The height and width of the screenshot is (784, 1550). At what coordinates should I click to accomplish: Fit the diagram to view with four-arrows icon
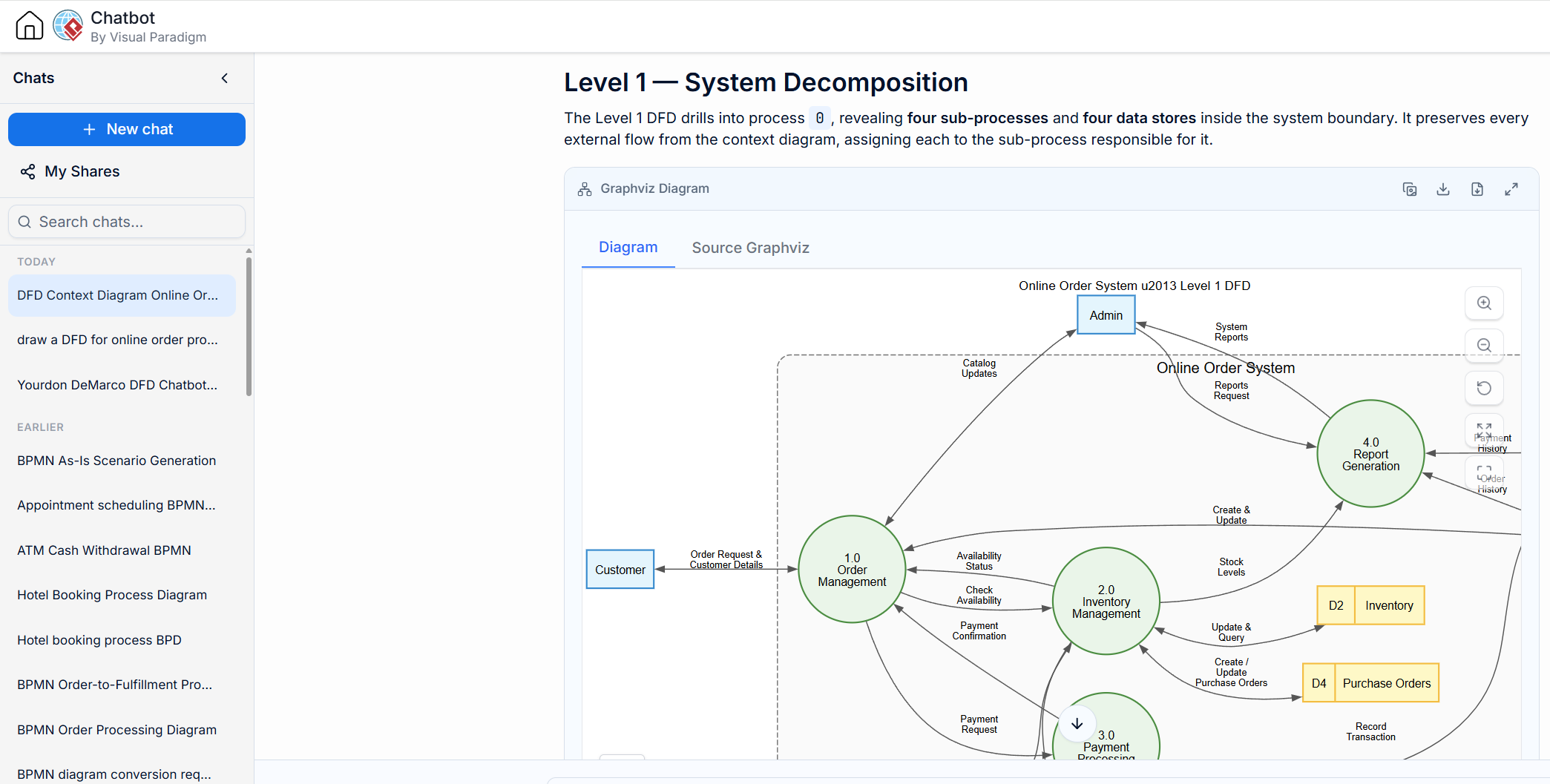(x=1484, y=430)
